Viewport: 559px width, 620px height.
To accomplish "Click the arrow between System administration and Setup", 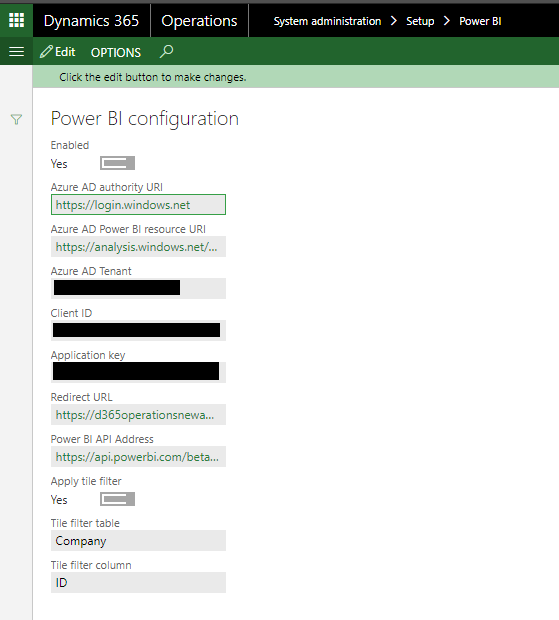I will (393, 21).
